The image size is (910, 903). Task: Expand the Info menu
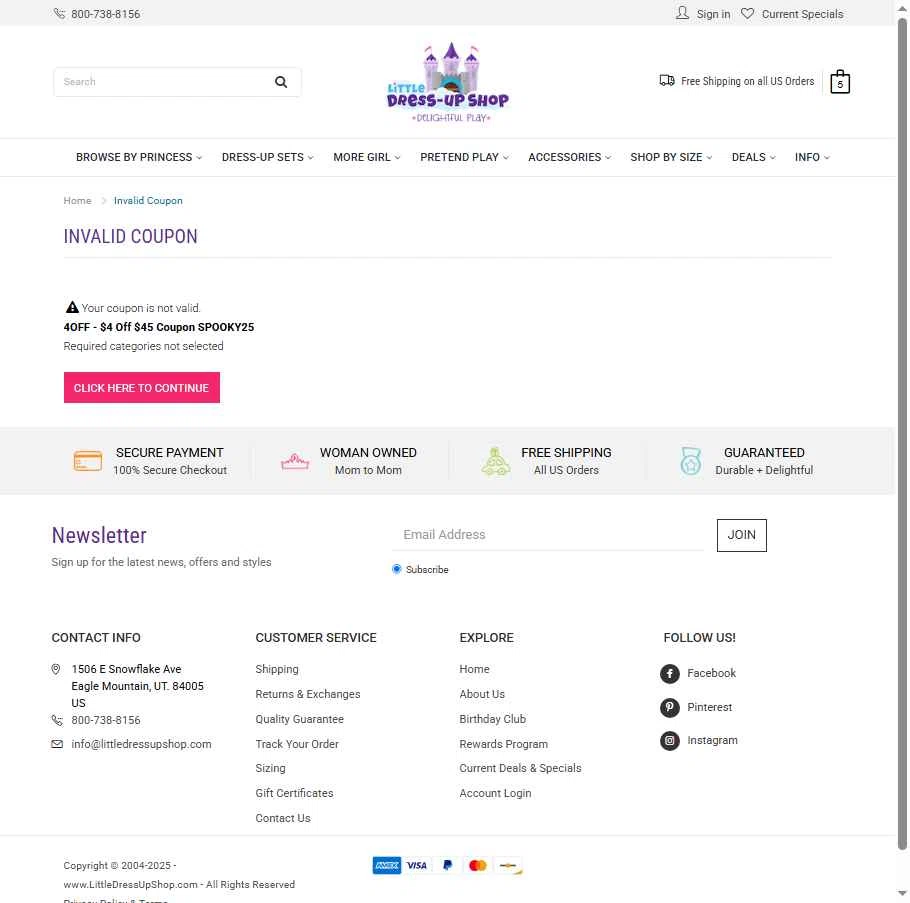coord(812,157)
